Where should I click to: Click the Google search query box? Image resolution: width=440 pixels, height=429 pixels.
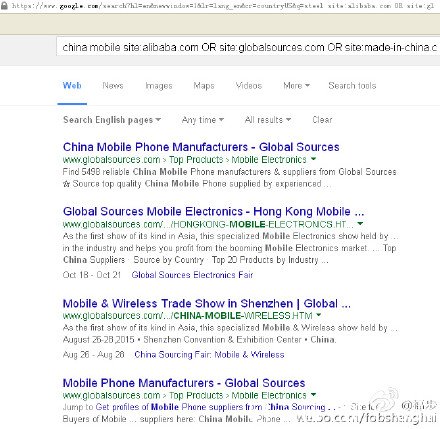coord(248,47)
